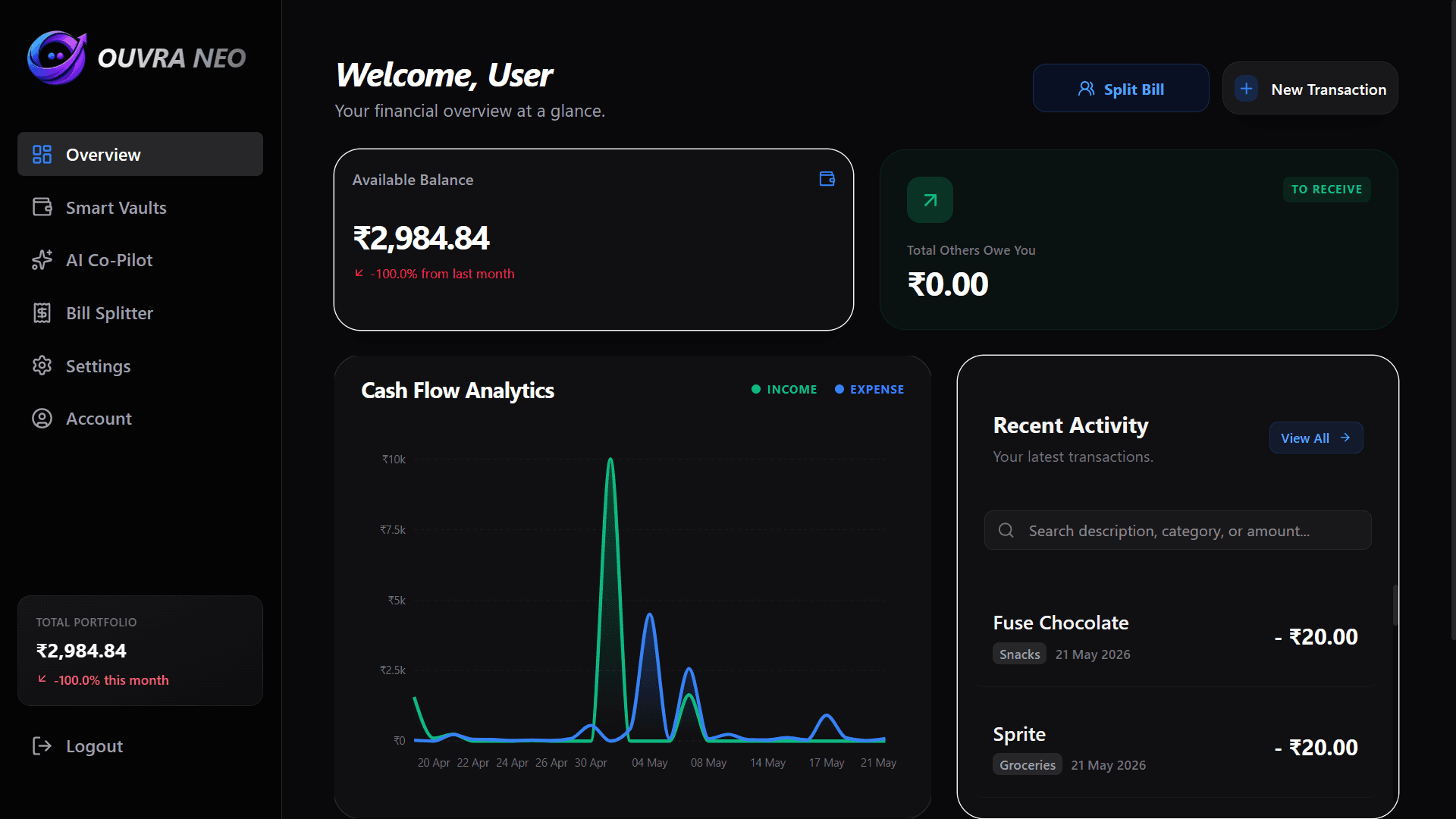Click the ₹0.00 owed amount
The image size is (1456, 819).
[948, 284]
